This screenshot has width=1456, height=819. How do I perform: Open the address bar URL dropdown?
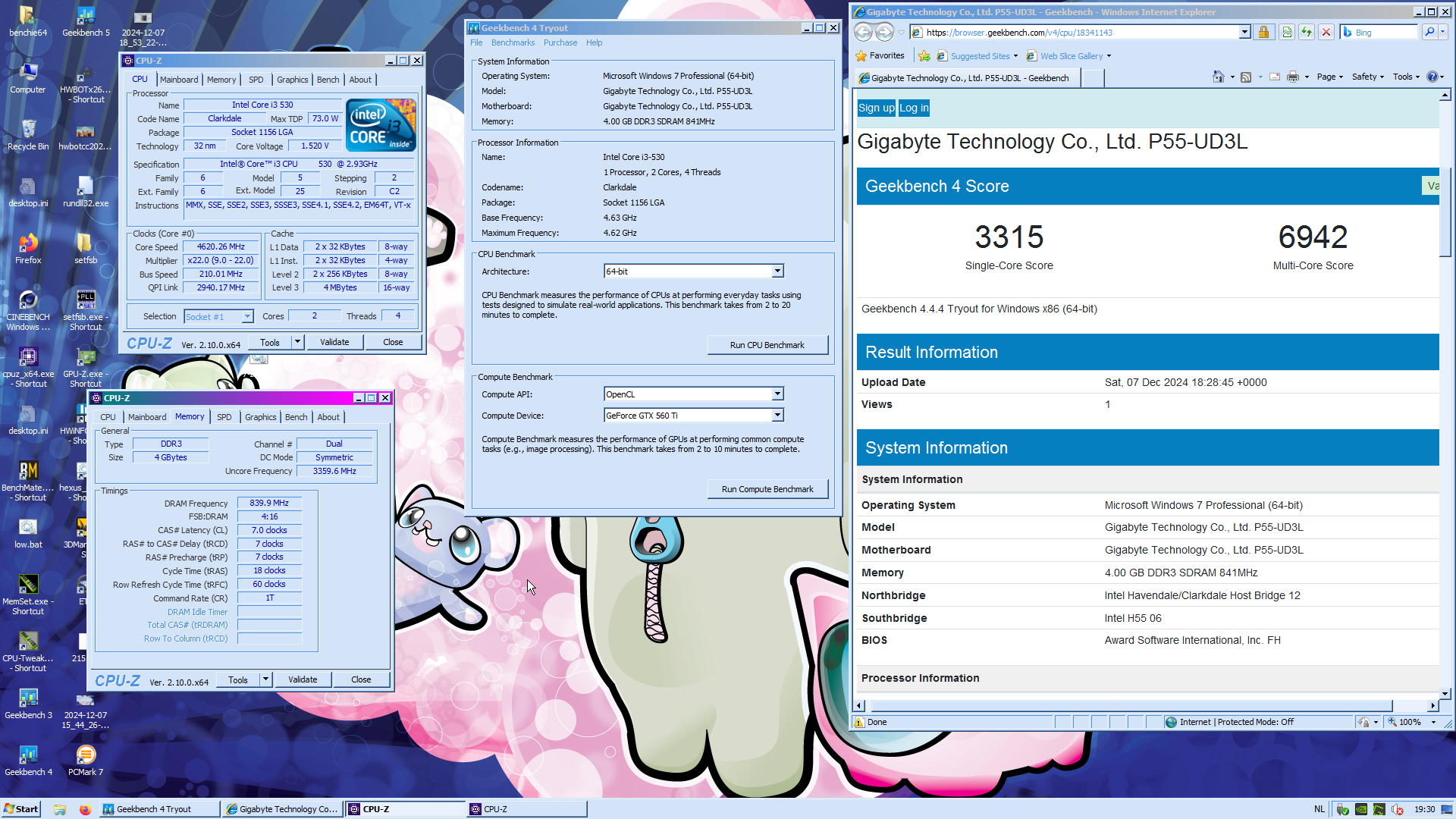pyautogui.click(x=1244, y=32)
